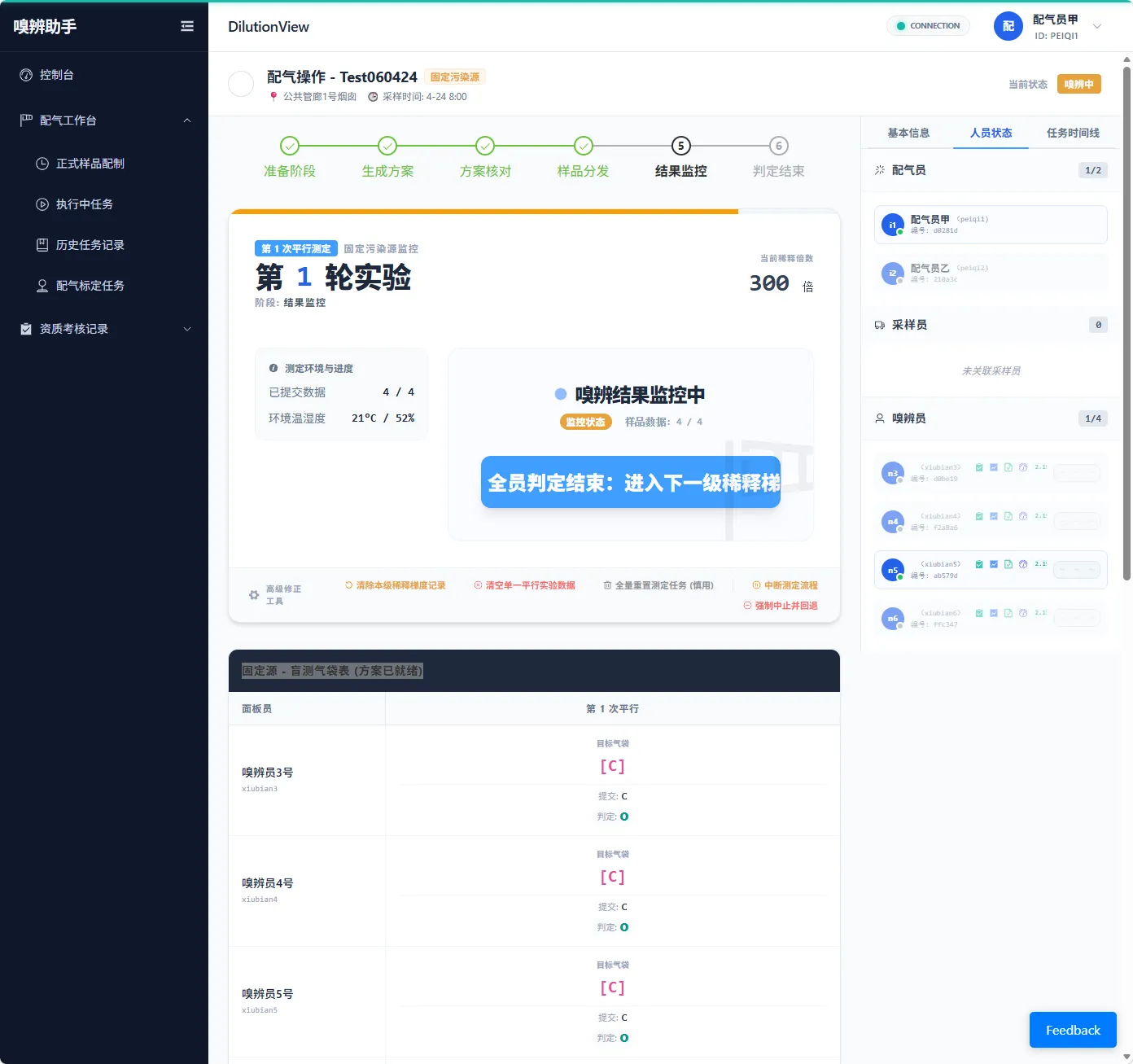The image size is (1133, 1064).
Task: Collapse the sidebar with the menu-fold icon
Action: tap(187, 26)
